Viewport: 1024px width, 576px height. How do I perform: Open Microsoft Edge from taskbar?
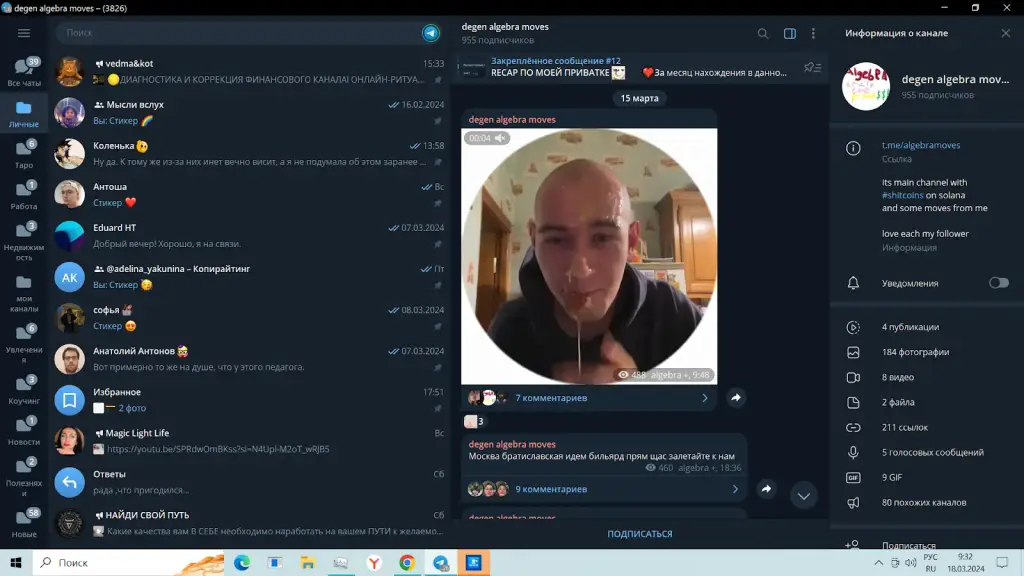click(x=242, y=562)
